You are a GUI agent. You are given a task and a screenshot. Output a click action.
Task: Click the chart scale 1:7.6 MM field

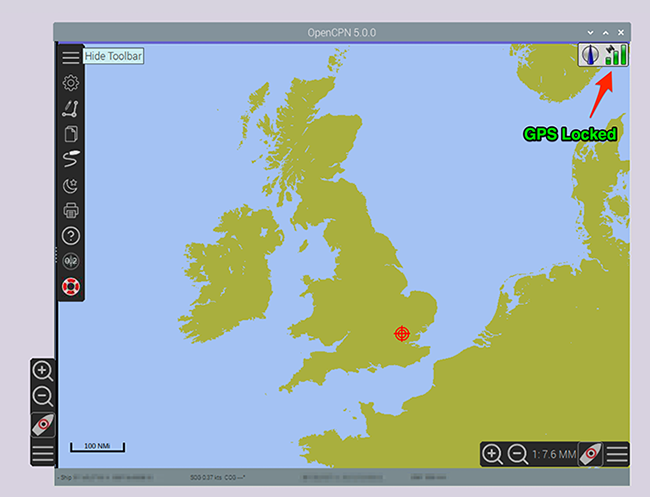tap(553, 454)
